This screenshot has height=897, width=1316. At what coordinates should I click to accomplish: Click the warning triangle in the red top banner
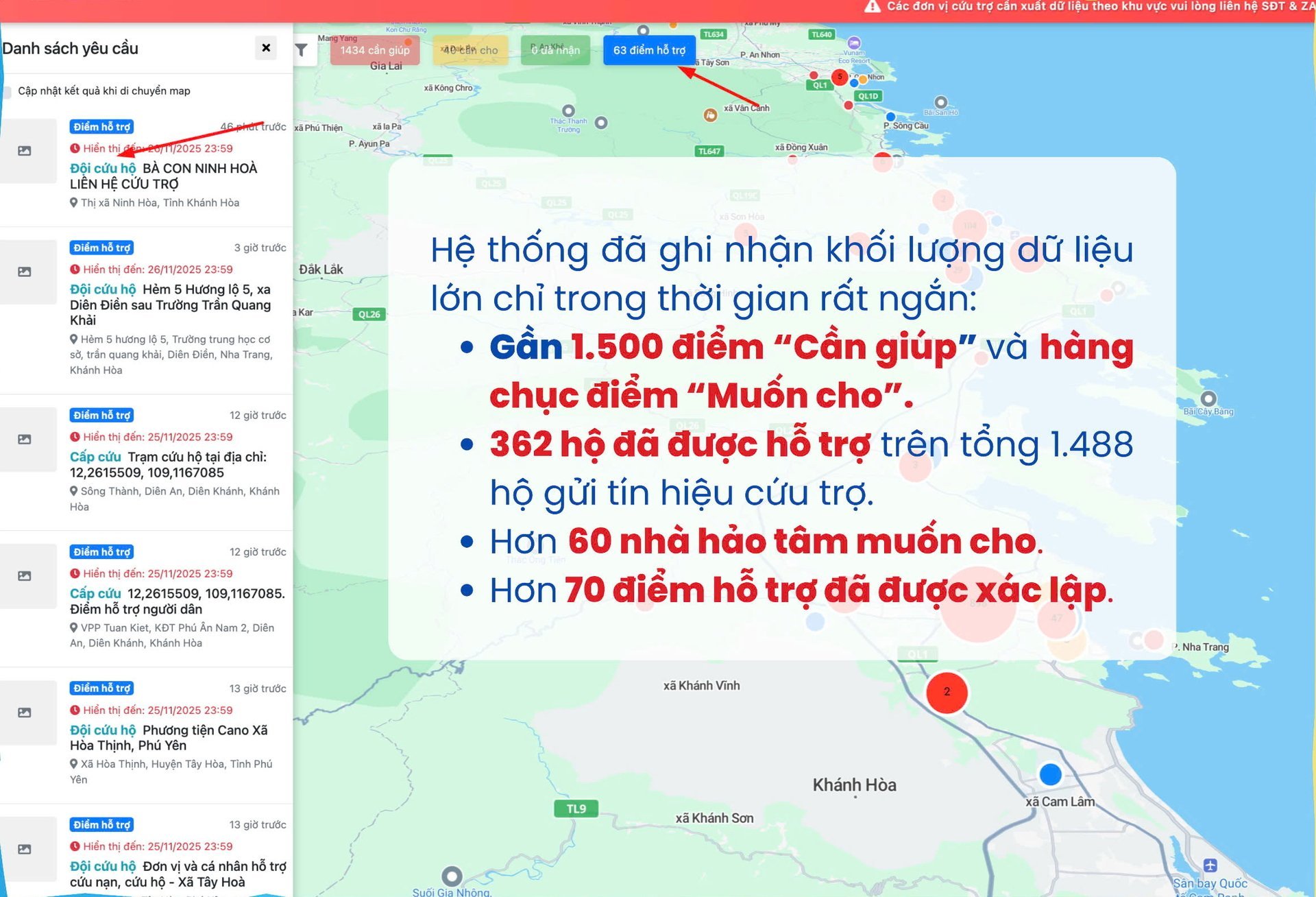(872, 7)
